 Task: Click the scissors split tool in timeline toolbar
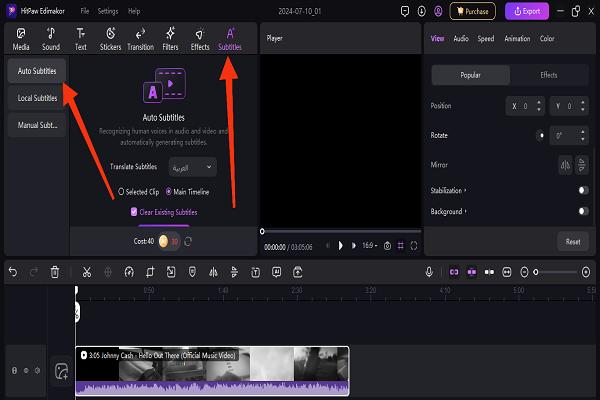pos(86,271)
